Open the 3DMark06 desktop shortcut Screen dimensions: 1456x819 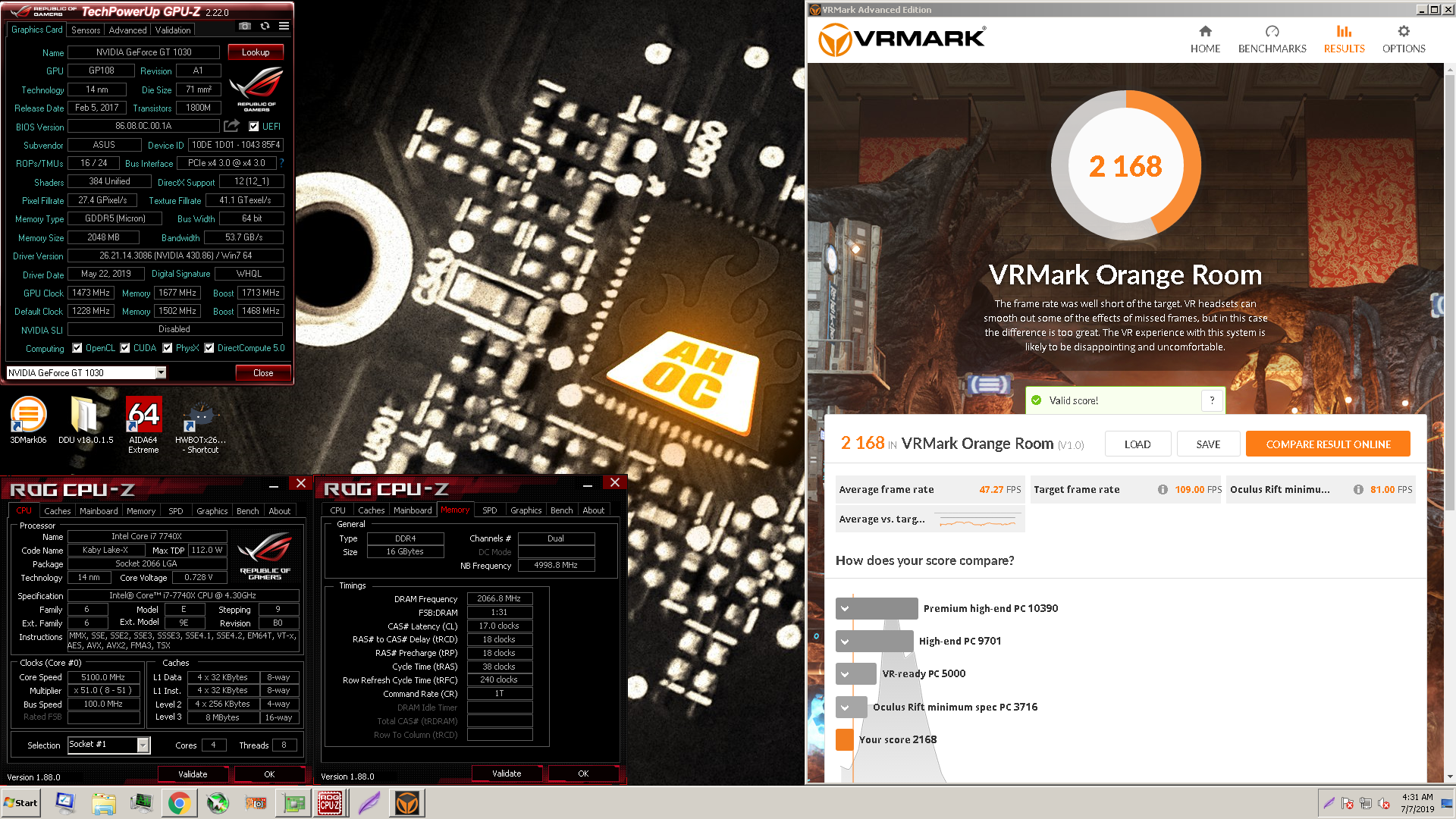pos(28,419)
